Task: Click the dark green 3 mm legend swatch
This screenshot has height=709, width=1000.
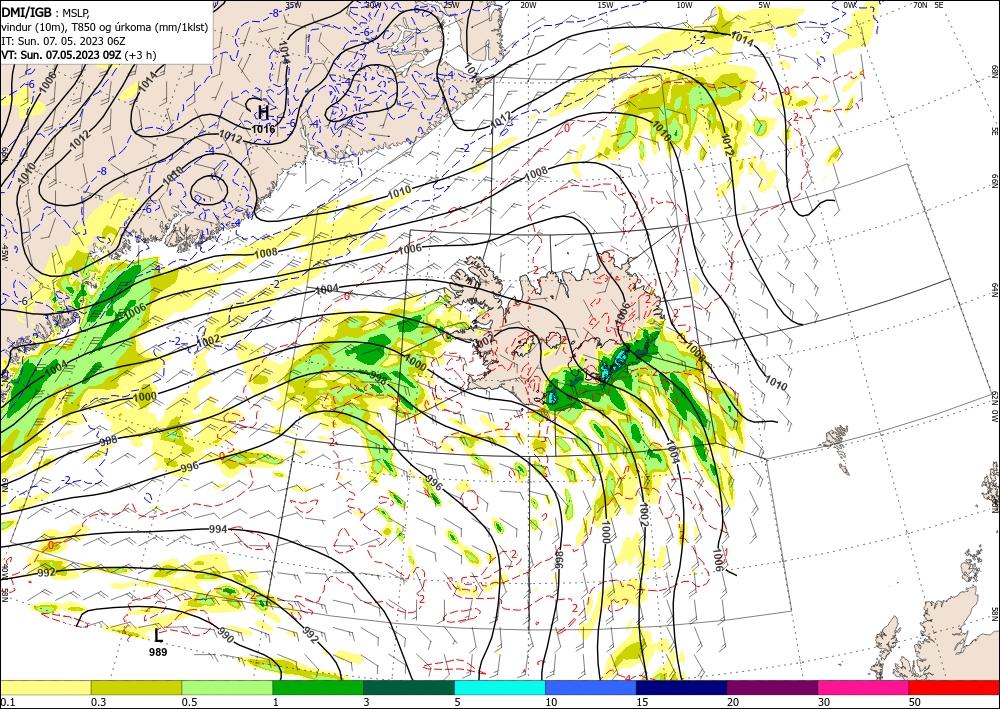Action: (409, 687)
